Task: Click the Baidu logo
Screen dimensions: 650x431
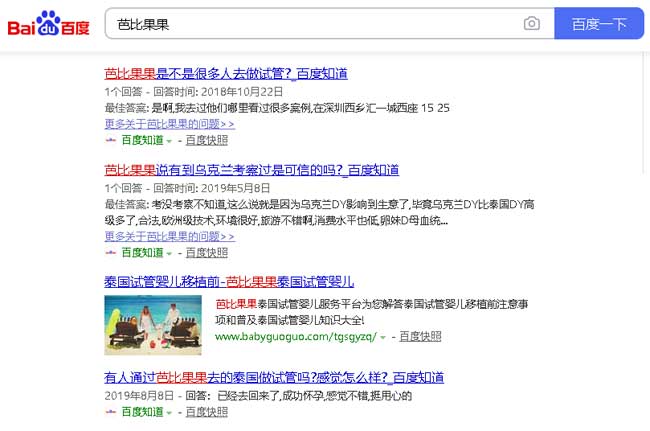Action: coord(49,24)
